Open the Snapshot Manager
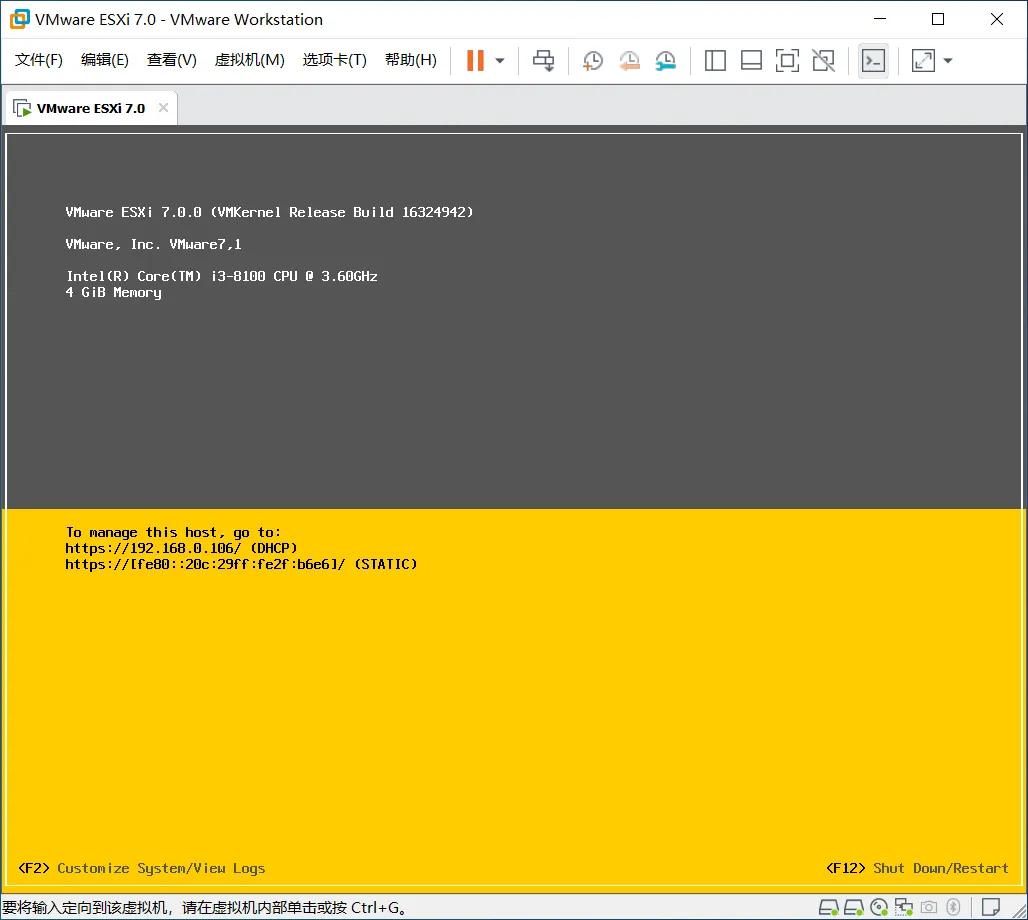Viewport: 1028px width, 920px height. 665,60
